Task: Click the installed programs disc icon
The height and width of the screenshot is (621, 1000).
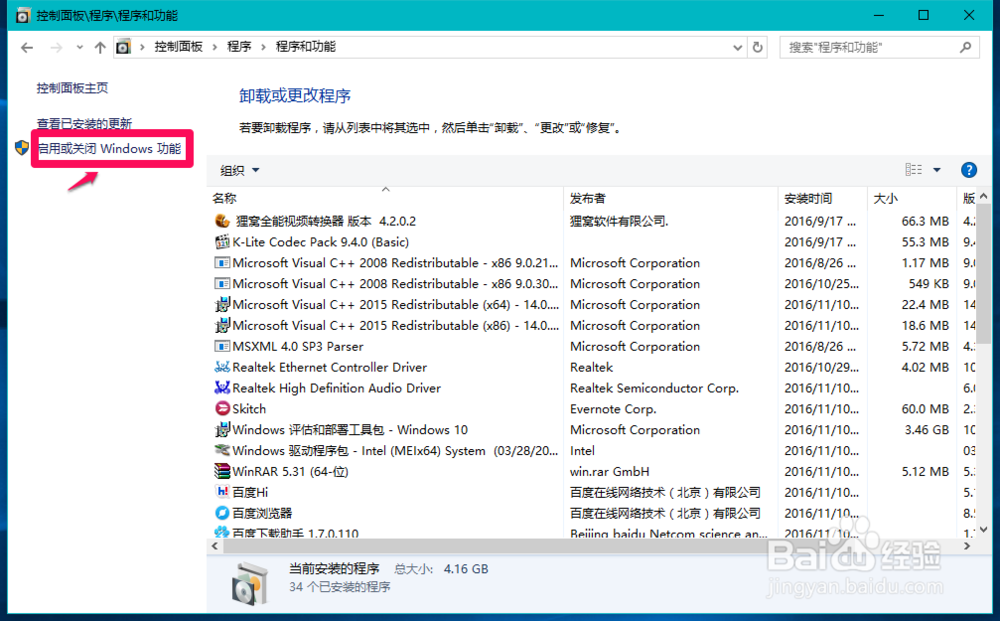Action: pos(250,583)
